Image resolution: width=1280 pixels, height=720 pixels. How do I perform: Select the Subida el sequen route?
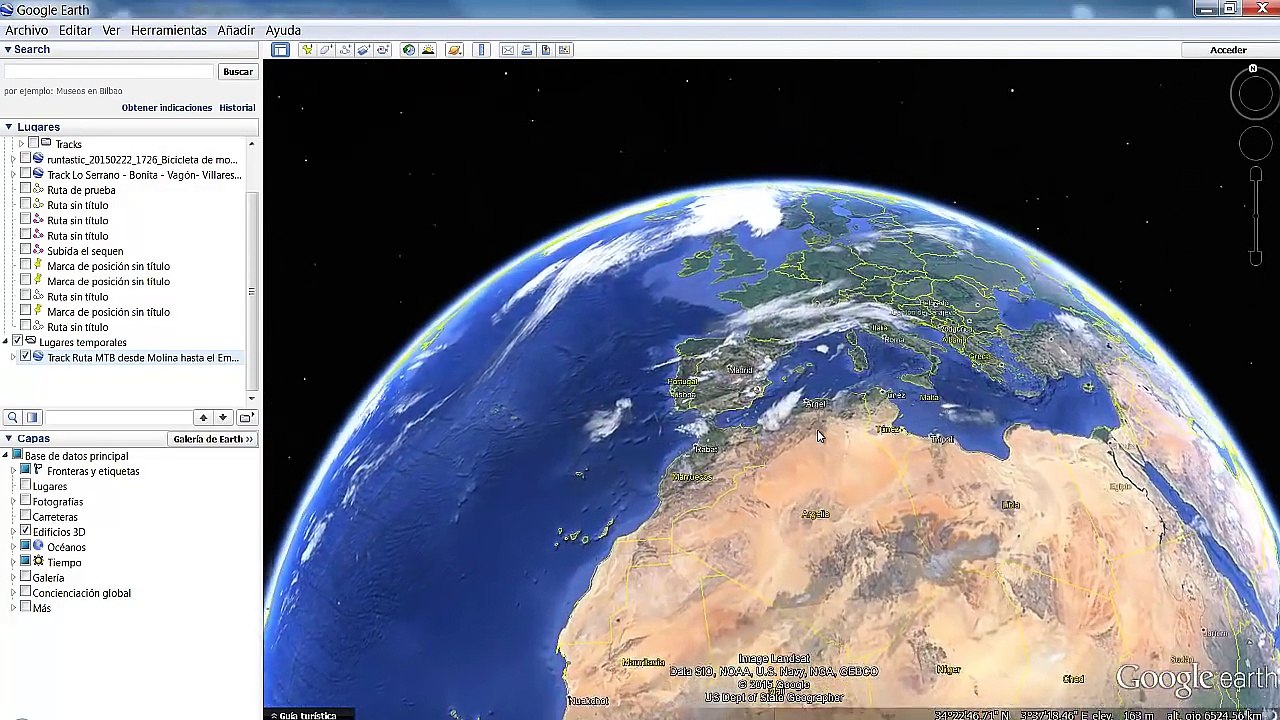[x=85, y=251]
